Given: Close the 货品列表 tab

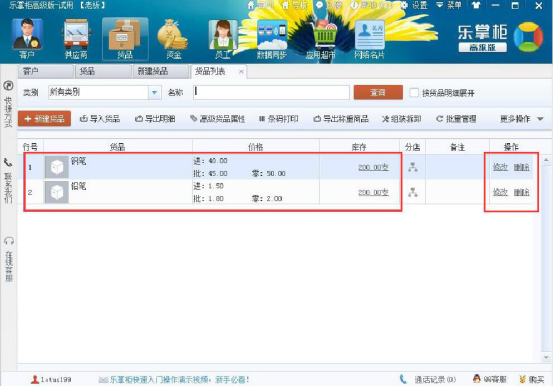Looking at the screenshot, I should click(x=241, y=72).
